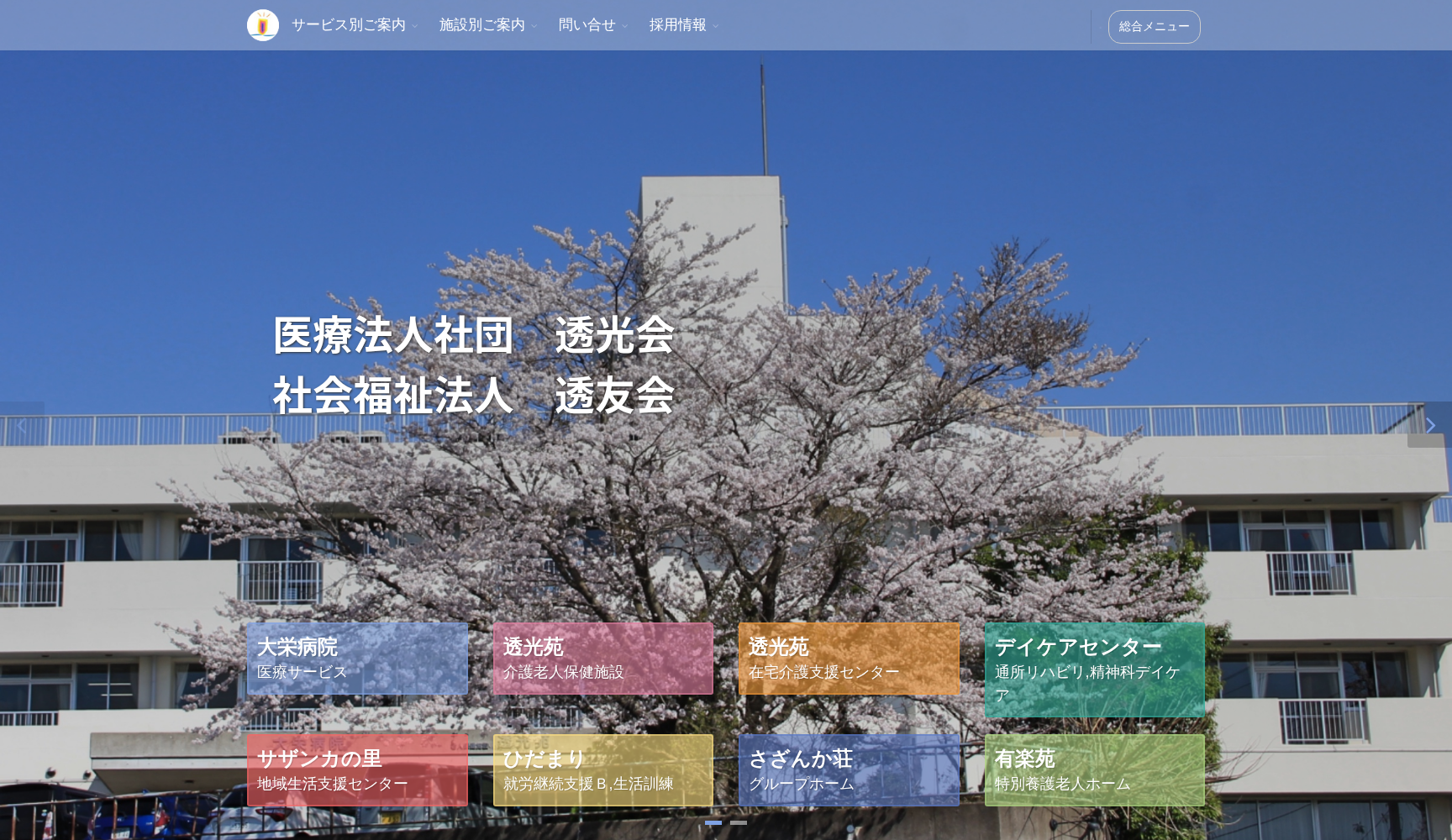This screenshot has height=840, width=1452.
Task: Go back a slide with the left arrow
Action: [x=20, y=427]
